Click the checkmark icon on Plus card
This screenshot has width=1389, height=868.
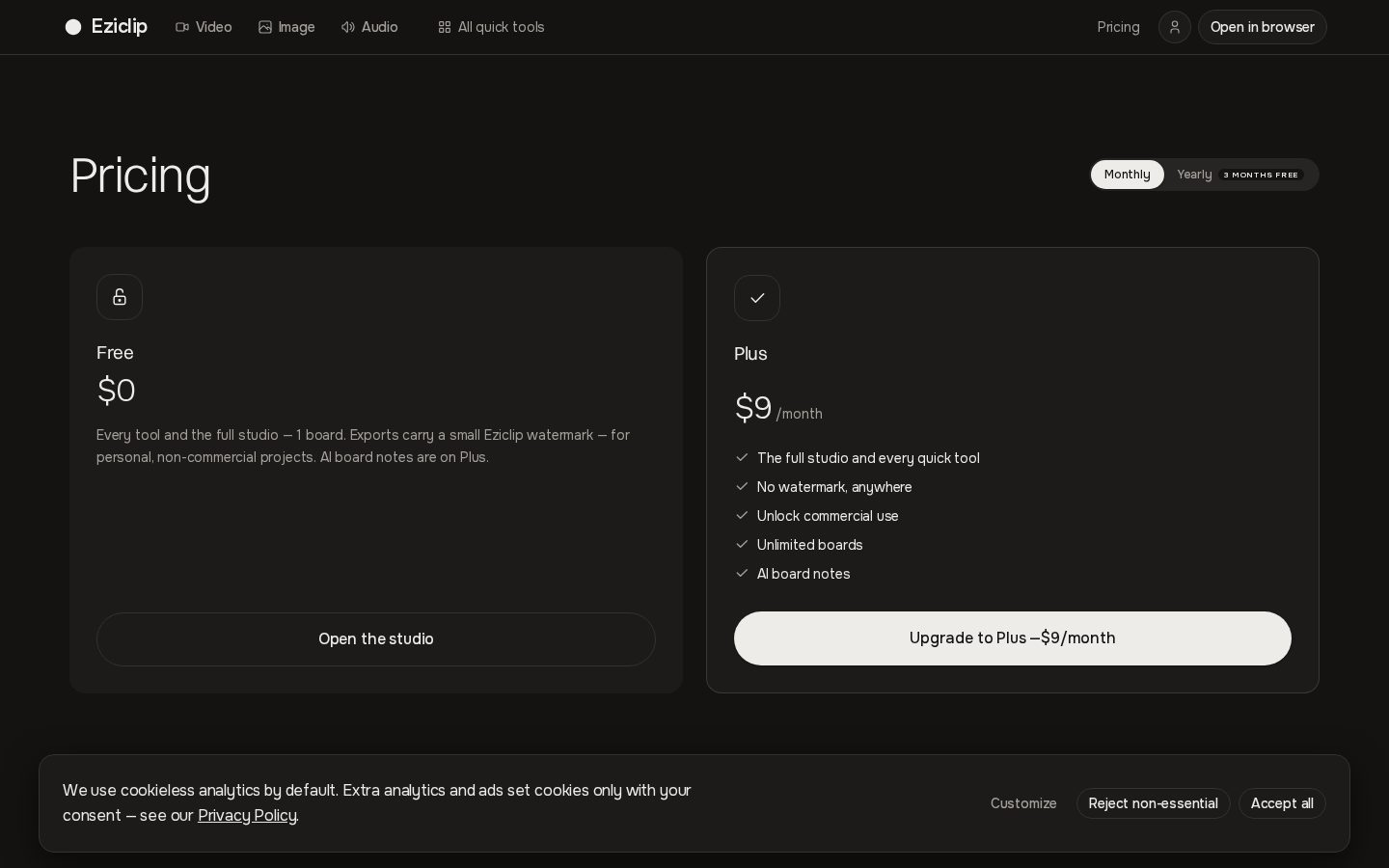point(757,298)
